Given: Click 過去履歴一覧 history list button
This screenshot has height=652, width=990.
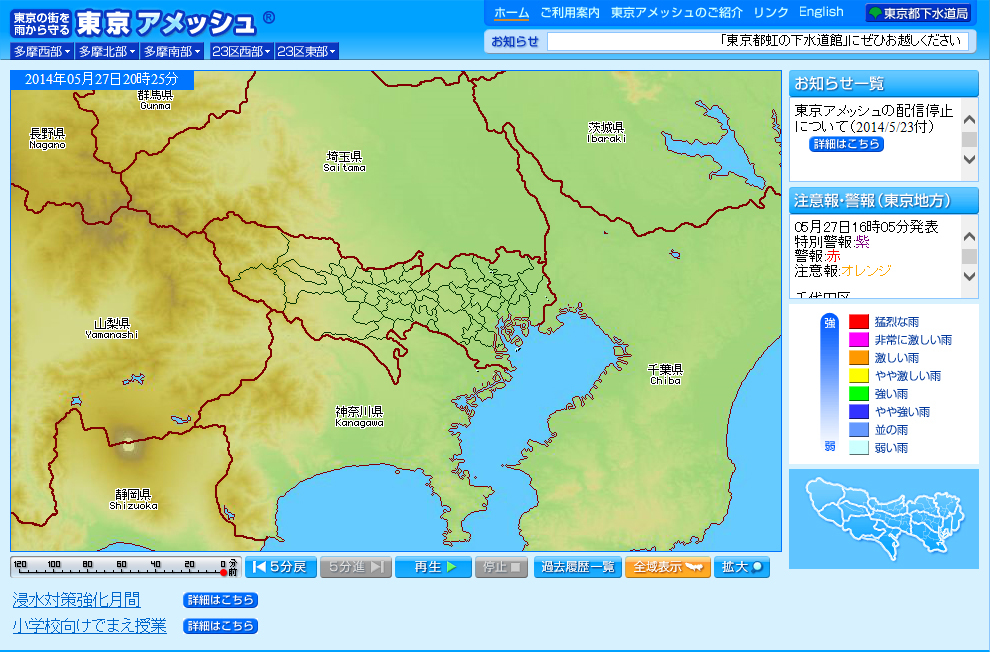Looking at the screenshot, I should point(578,567).
